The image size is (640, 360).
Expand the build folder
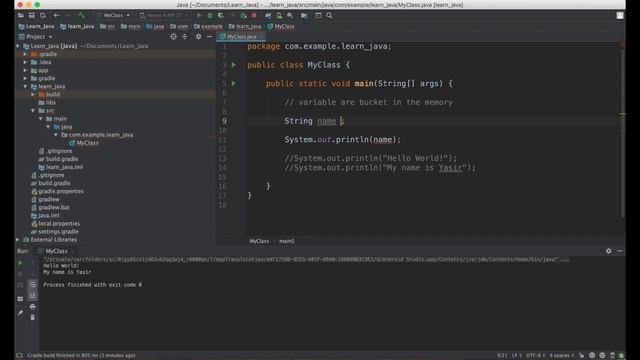(x=33, y=94)
